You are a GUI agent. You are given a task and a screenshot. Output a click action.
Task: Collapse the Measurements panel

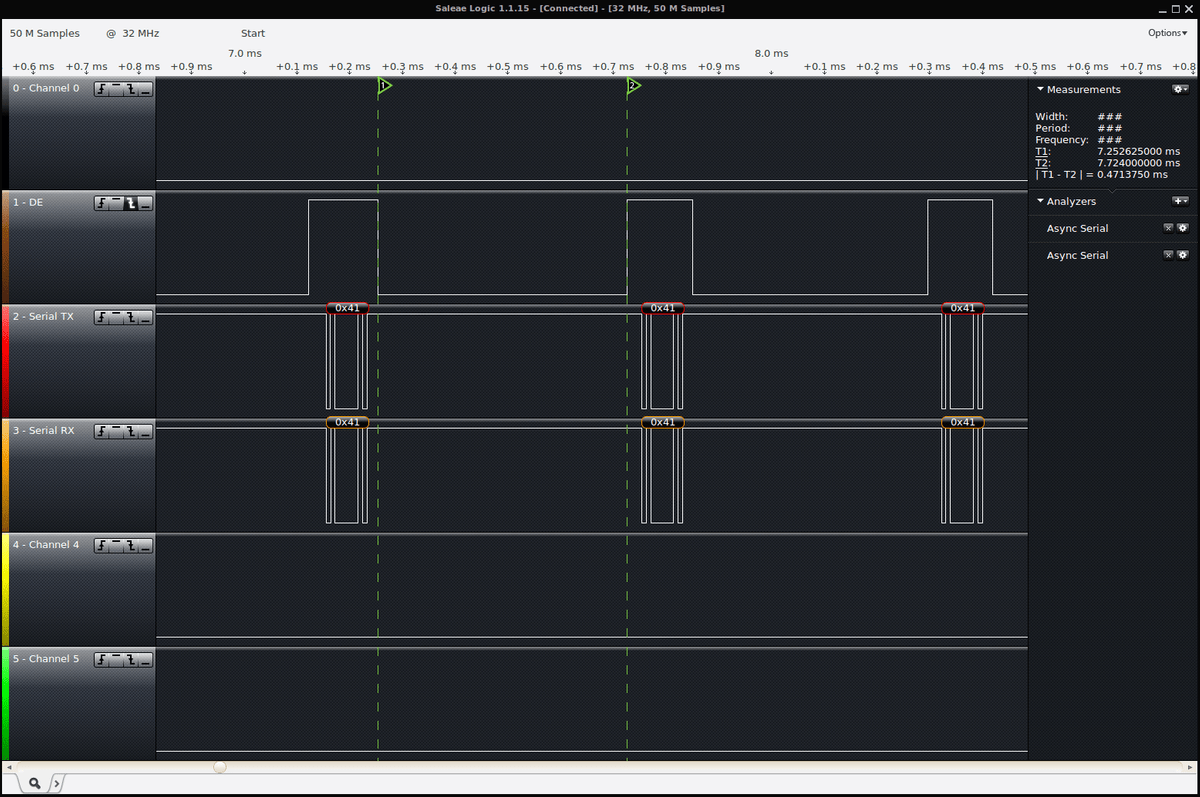tap(1040, 89)
